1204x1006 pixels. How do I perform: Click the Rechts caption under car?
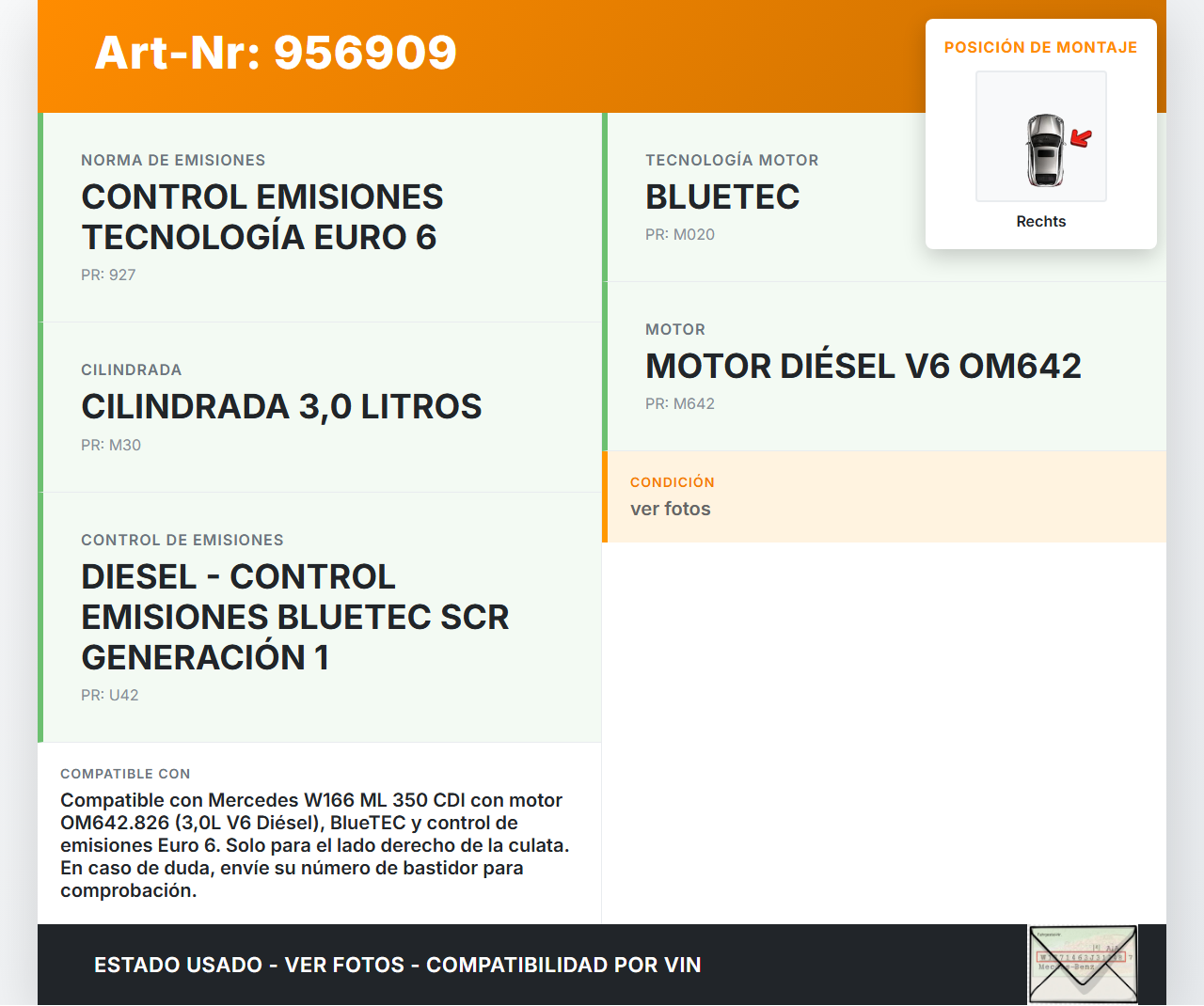(1041, 221)
